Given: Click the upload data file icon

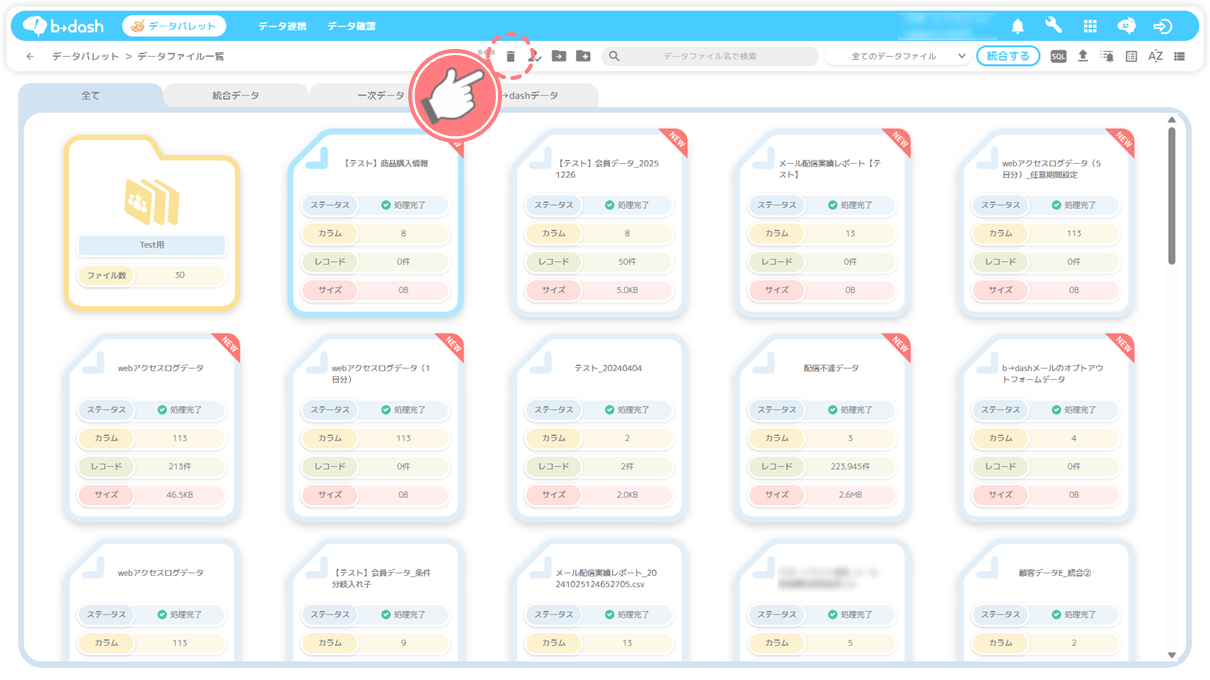Looking at the screenshot, I should point(1082,57).
